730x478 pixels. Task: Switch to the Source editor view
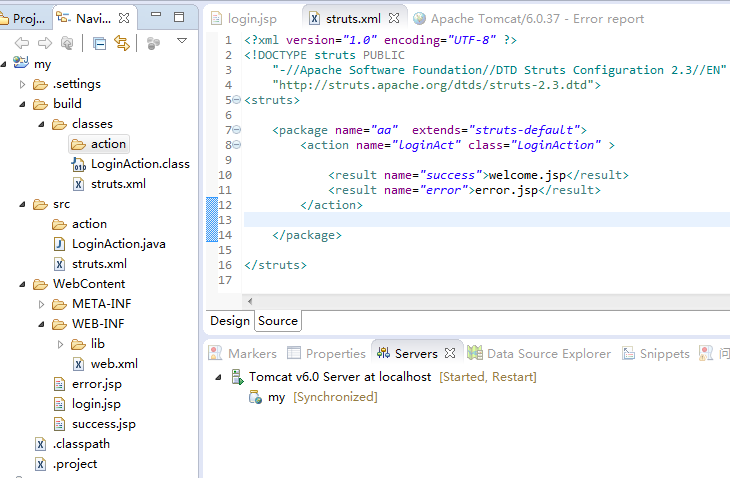278,321
